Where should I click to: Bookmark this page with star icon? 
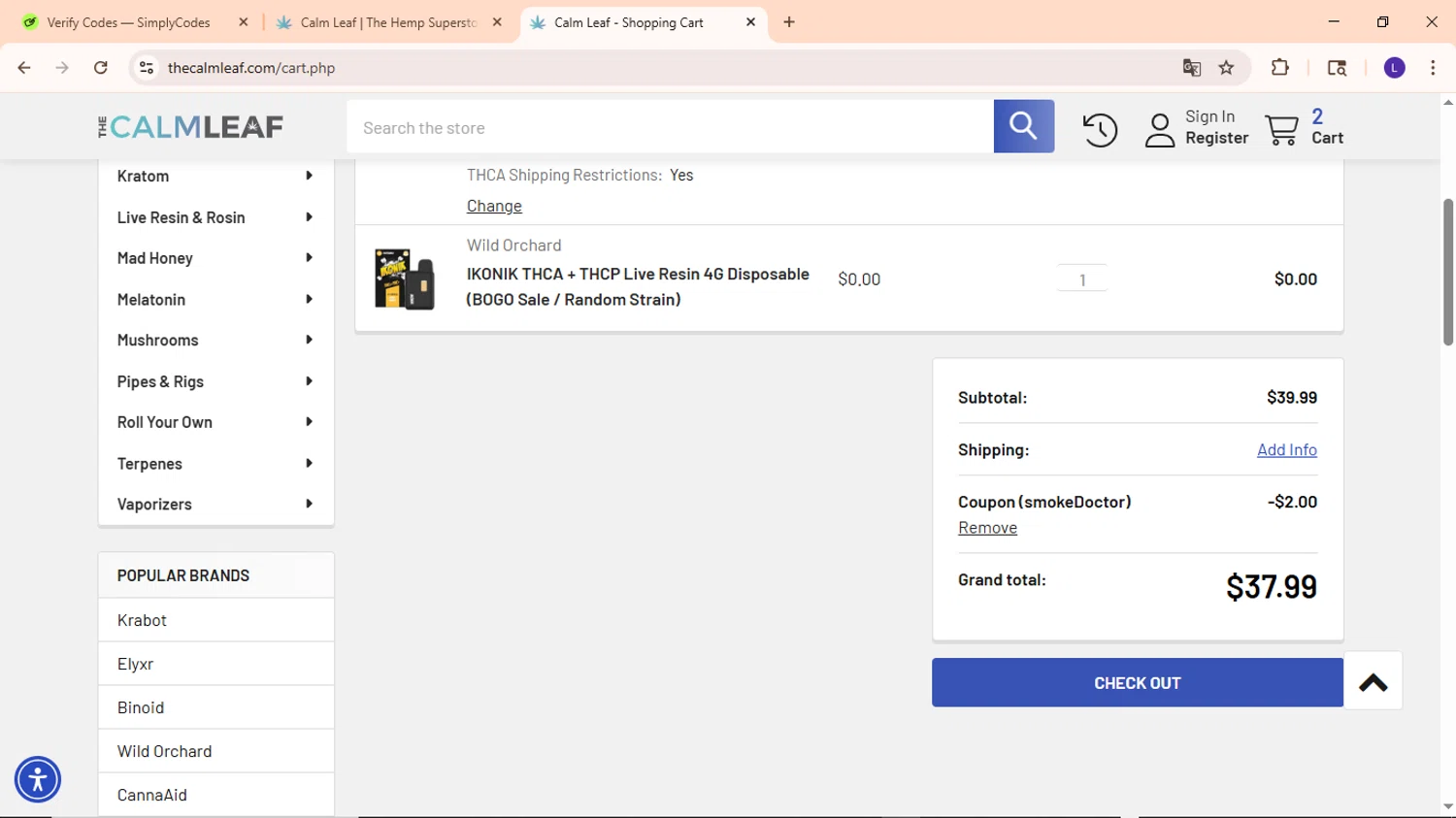coord(1227,68)
